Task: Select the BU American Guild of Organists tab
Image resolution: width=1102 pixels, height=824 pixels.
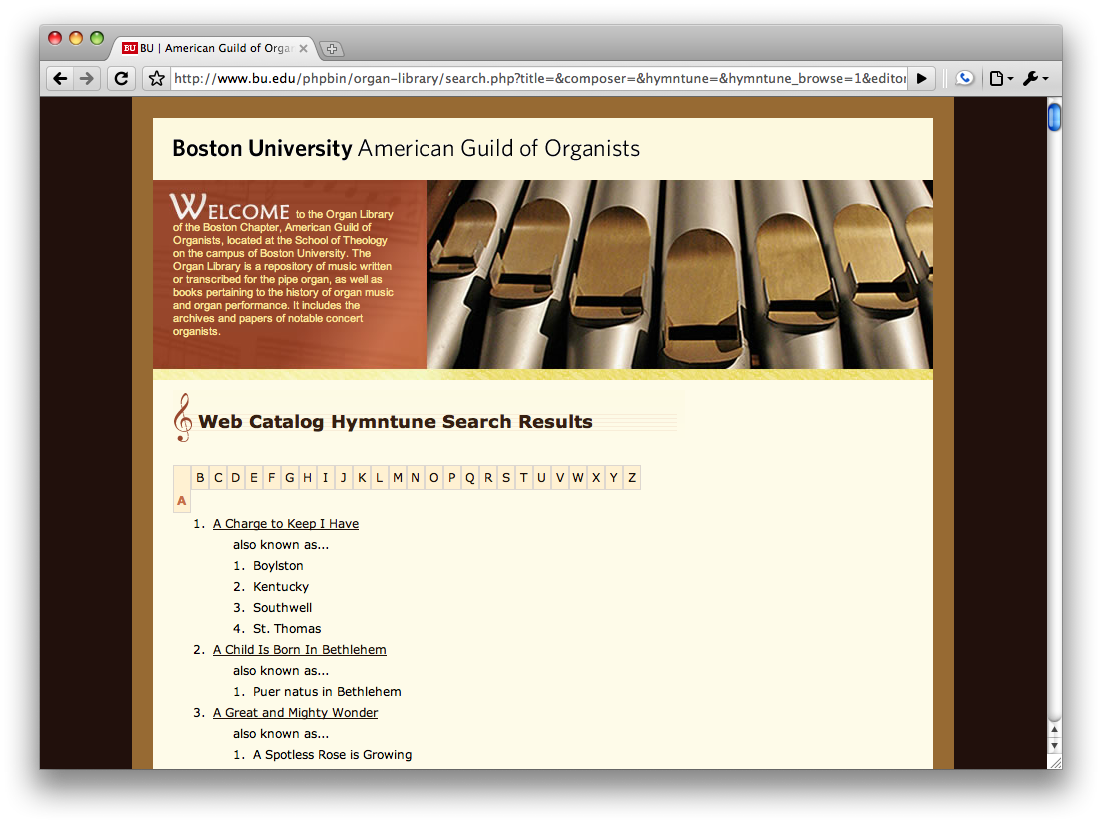Action: coord(214,48)
